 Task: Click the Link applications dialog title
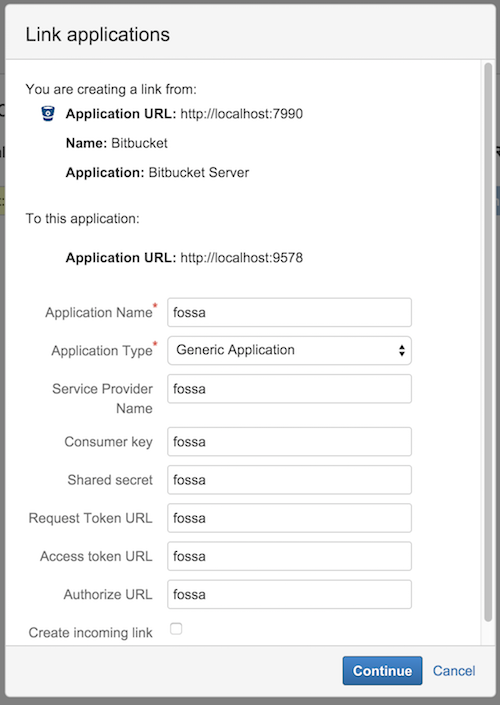pyautogui.click(x=98, y=35)
